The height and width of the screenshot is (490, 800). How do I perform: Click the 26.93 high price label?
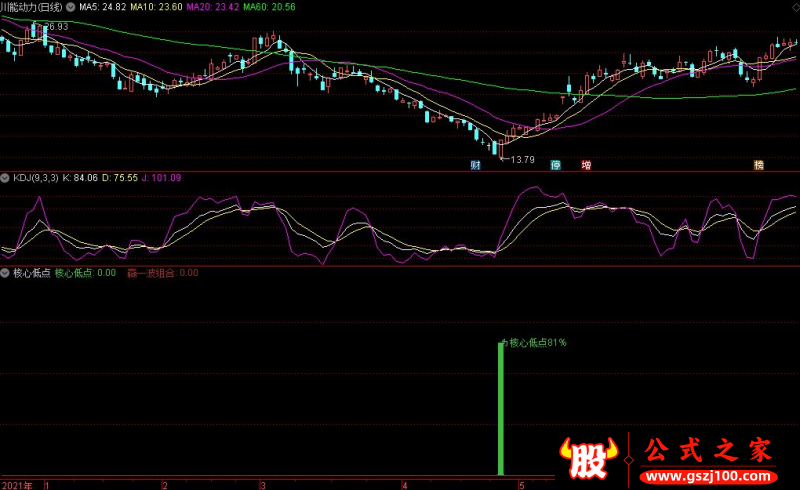point(56,27)
